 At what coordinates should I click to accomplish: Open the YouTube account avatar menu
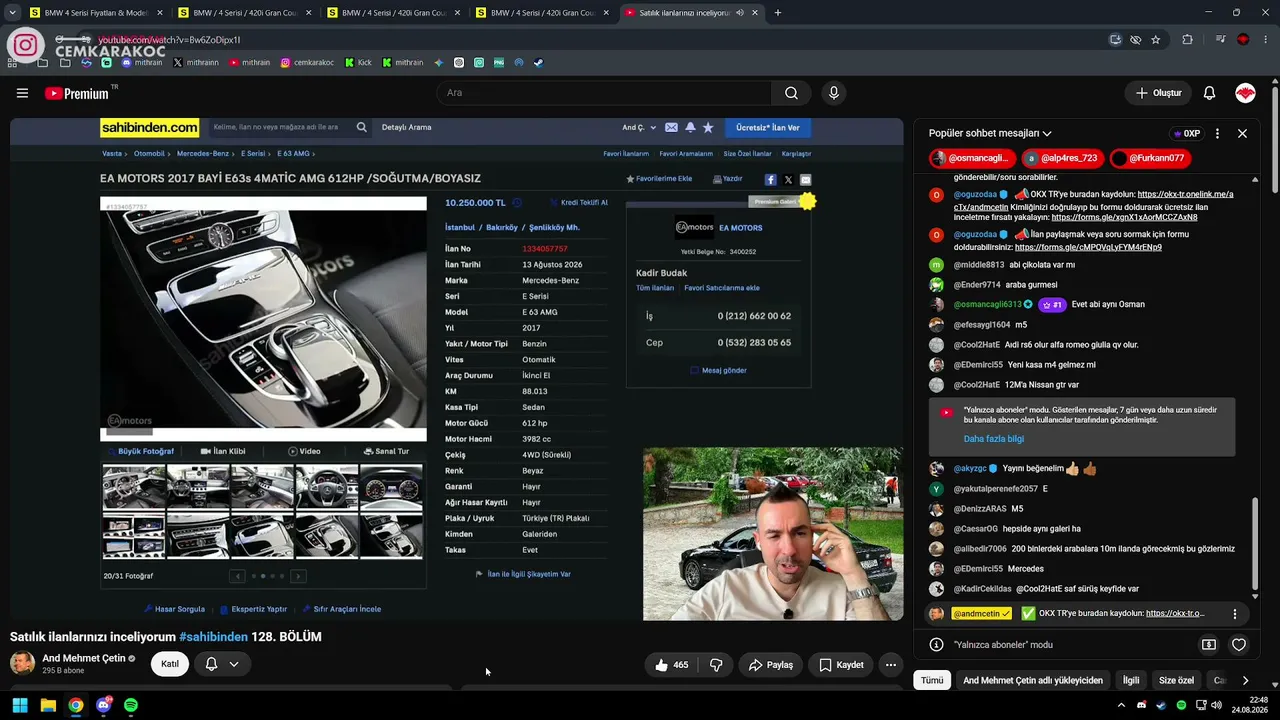1245,93
